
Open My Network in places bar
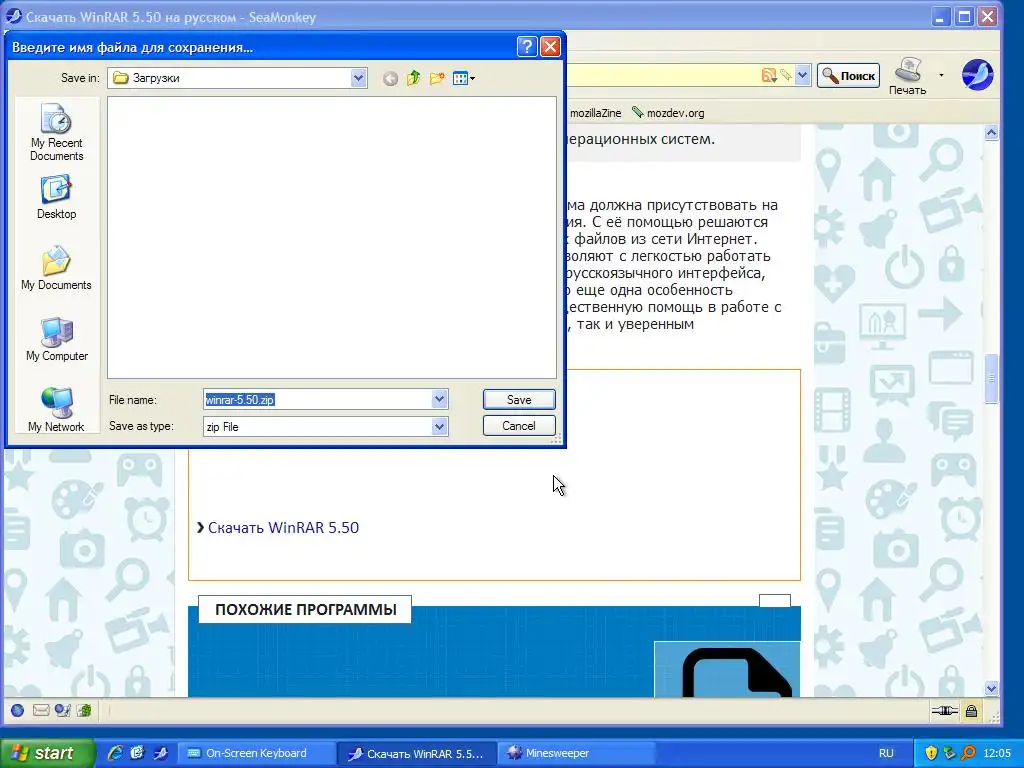tap(56, 410)
